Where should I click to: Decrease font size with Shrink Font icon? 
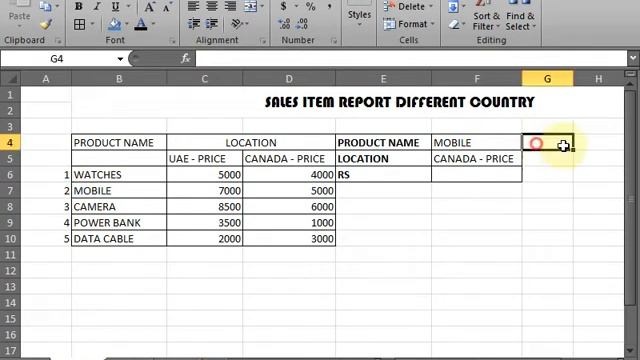[167, 7]
